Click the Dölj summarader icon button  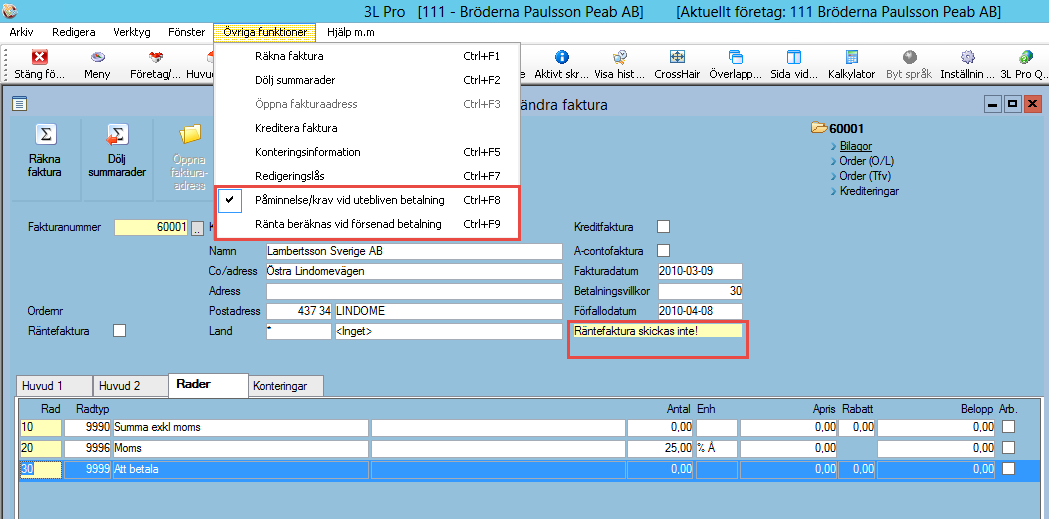pyautogui.click(x=117, y=134)
